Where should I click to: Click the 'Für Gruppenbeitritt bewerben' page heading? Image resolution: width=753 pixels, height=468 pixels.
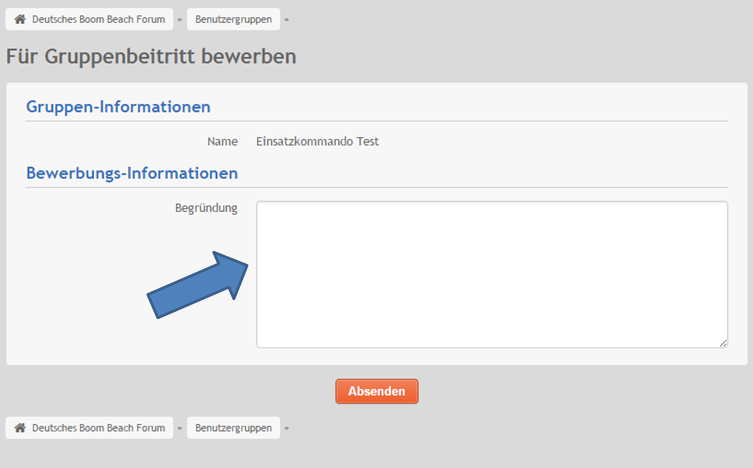tap(151, 57)
